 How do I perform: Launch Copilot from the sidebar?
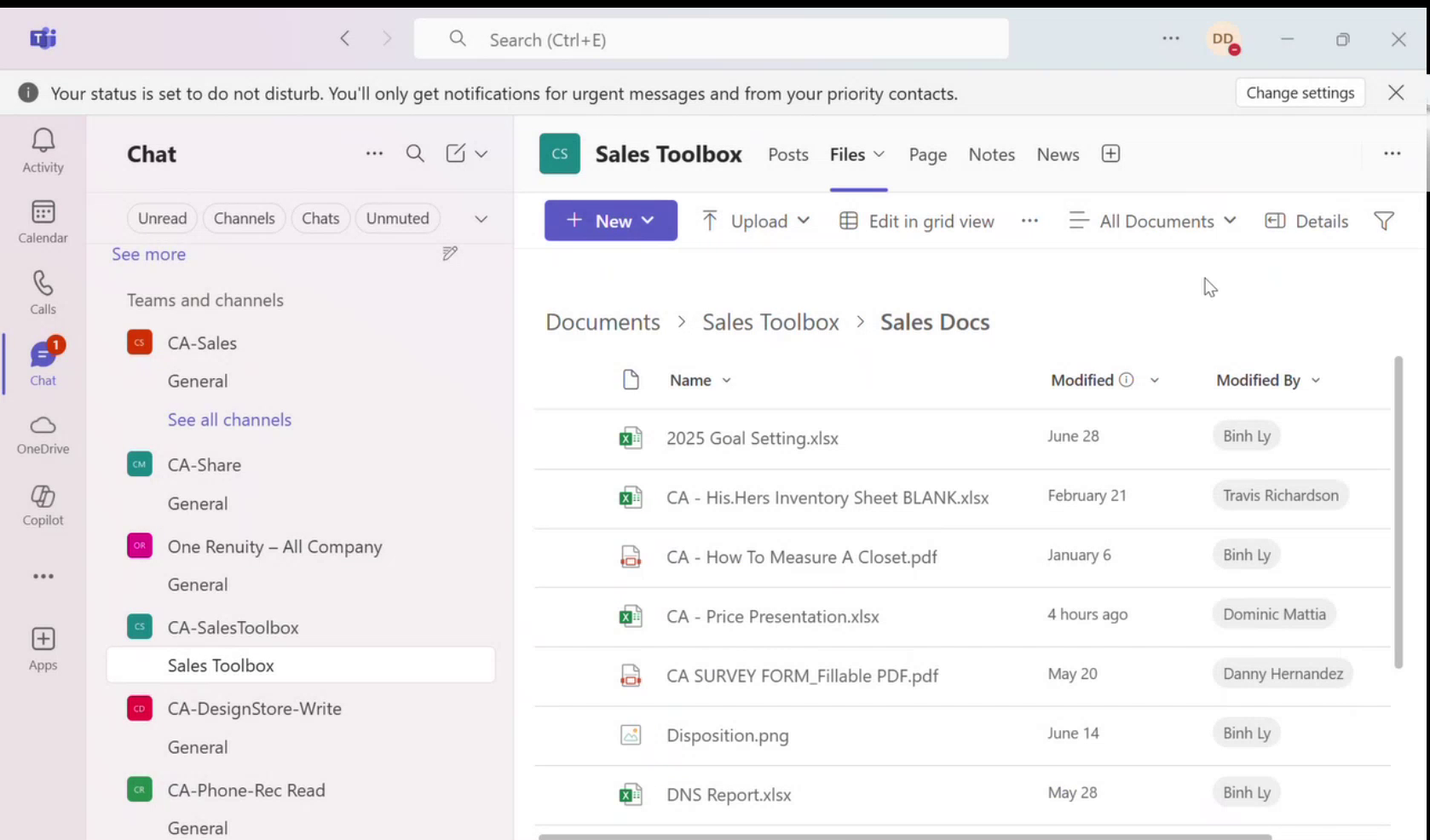[x=43, y=504]
